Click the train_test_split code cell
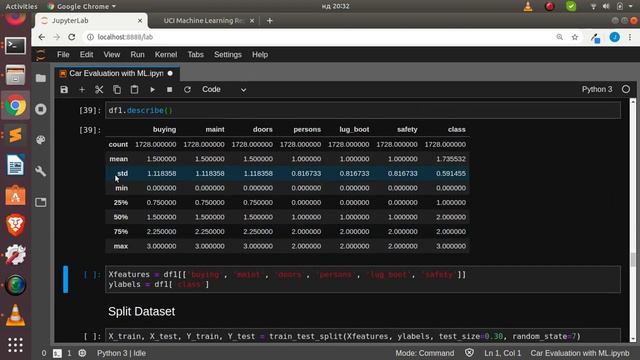This screenshot has width=640, height=360. pos(363,336)
